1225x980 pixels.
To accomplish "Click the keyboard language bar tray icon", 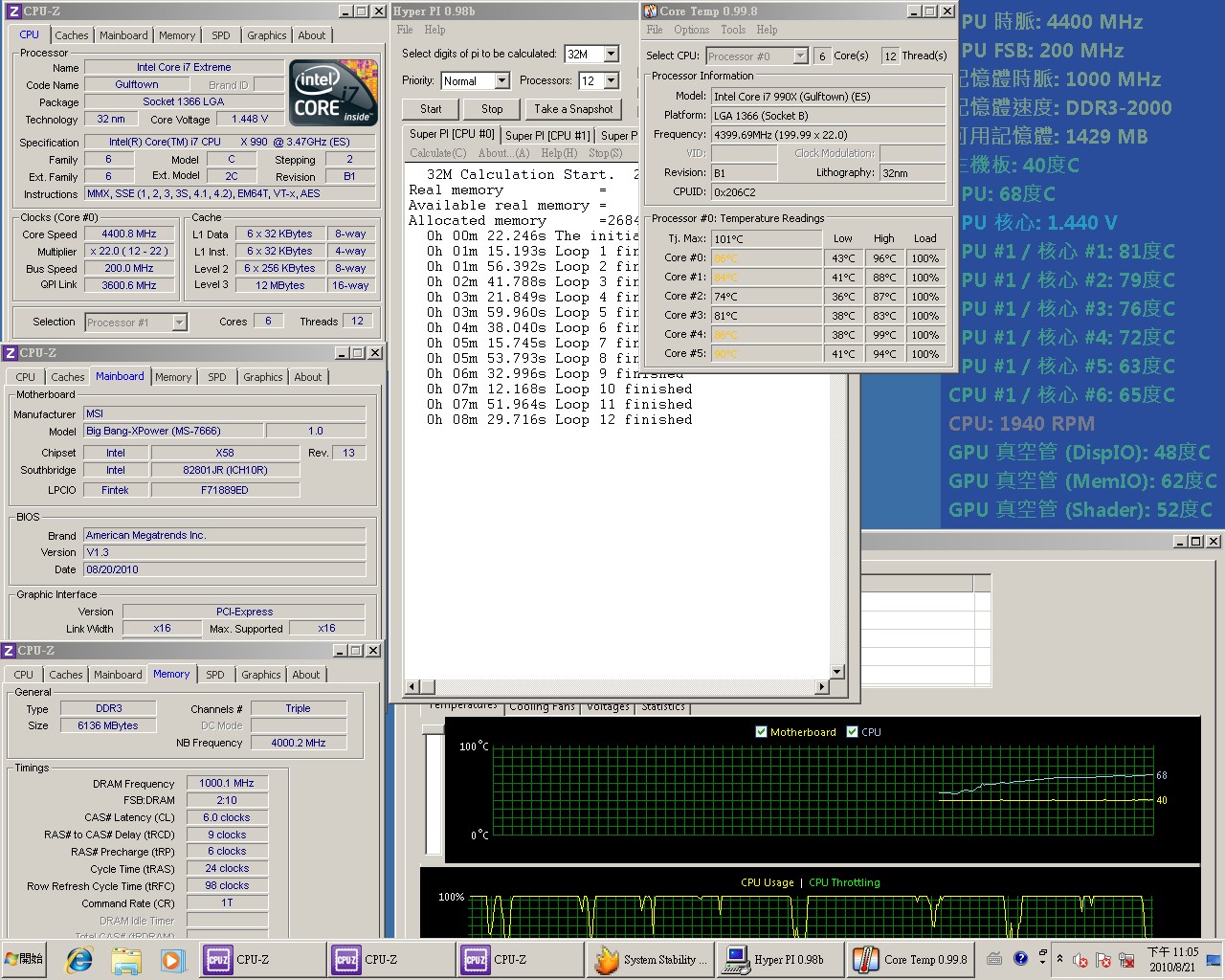I will [x=994, y=958].
